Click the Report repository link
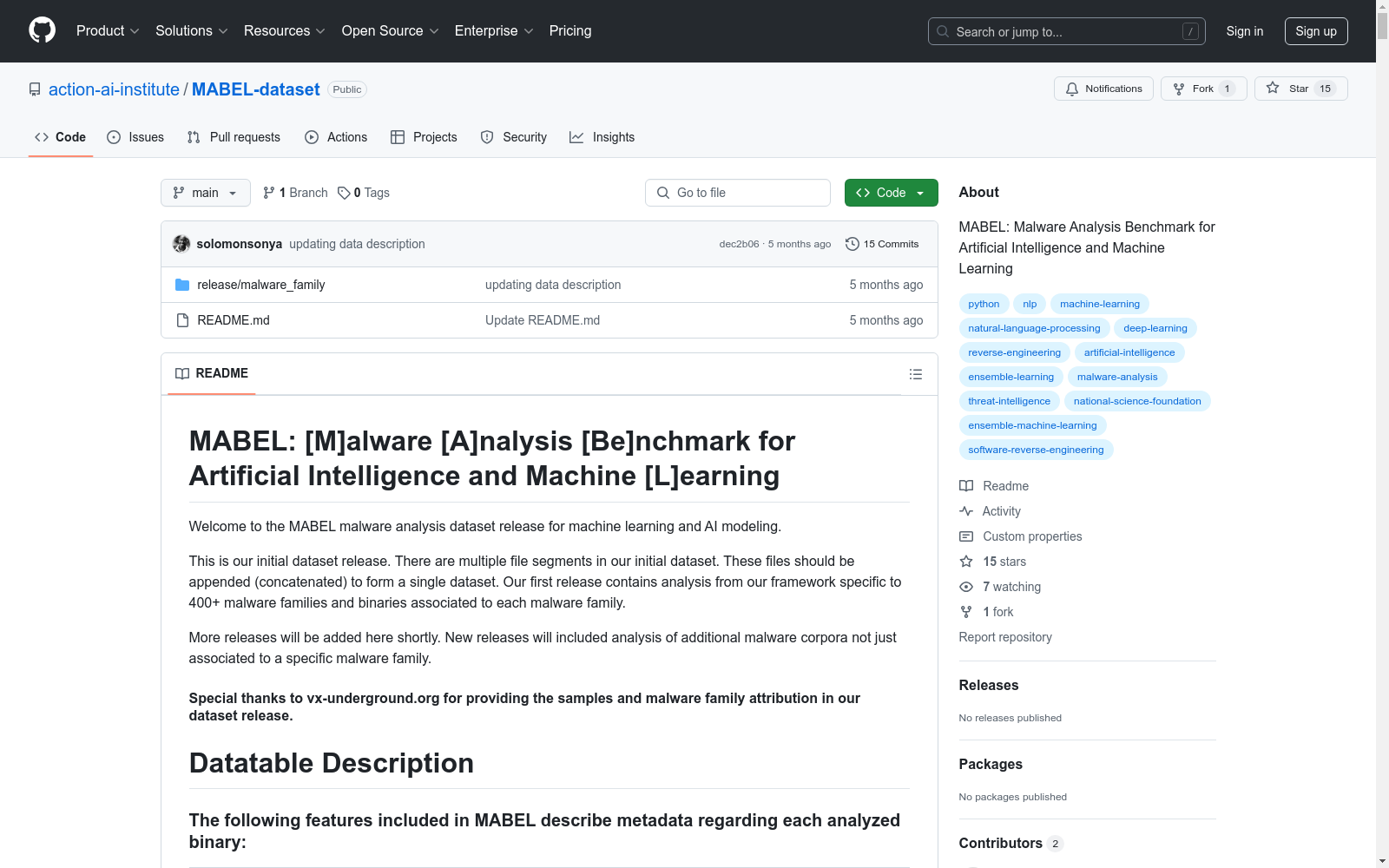 pyautogui.click(x=1005, y=637)
